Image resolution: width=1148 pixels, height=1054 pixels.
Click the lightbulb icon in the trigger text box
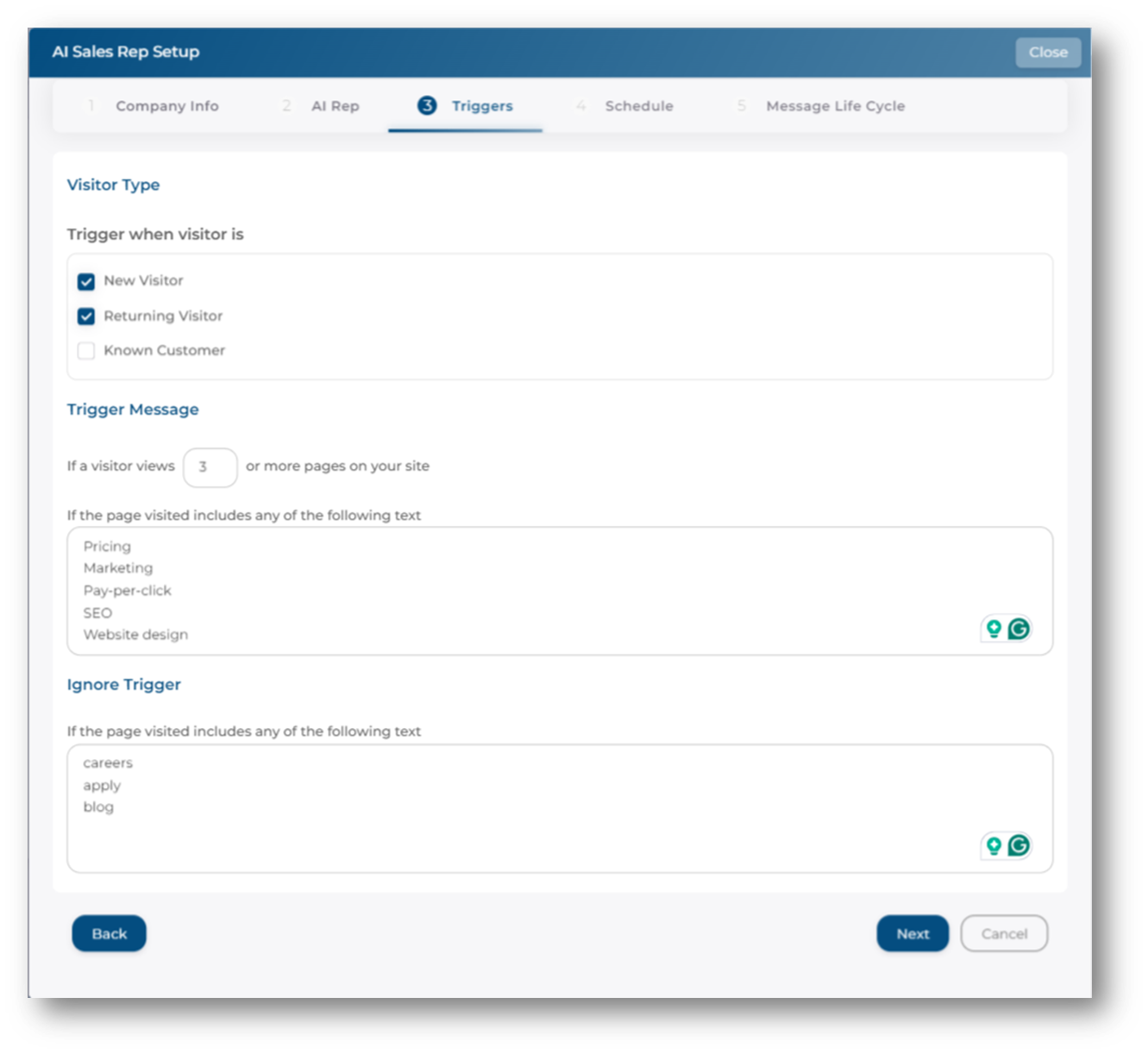(x=994, y=629)
